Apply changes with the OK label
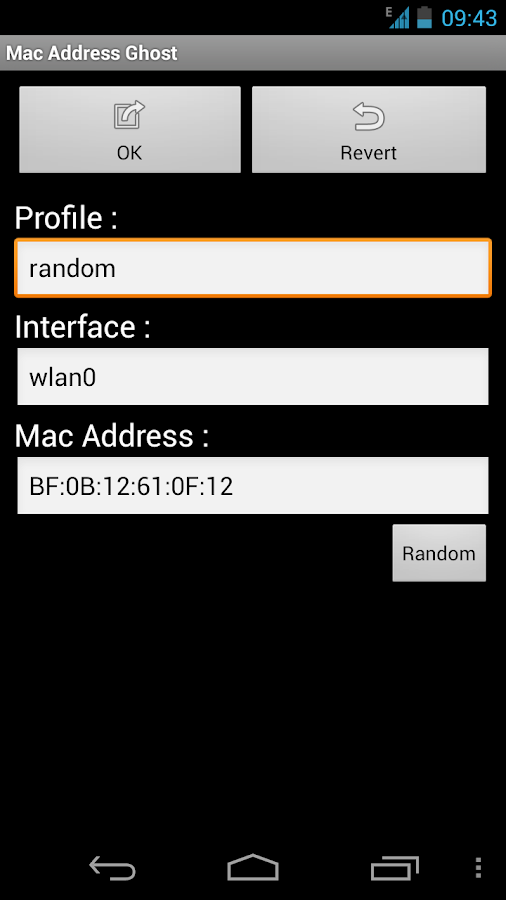 130,153
